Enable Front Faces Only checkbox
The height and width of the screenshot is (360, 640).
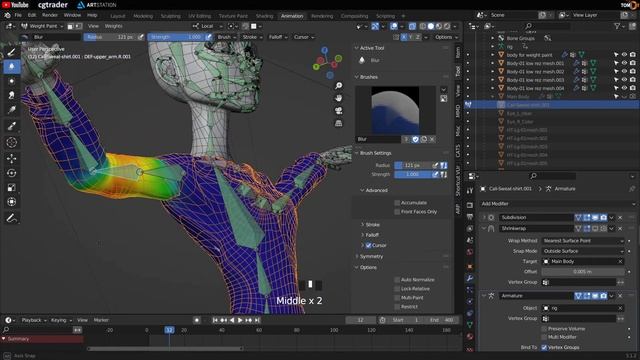[x=397, y=212]
